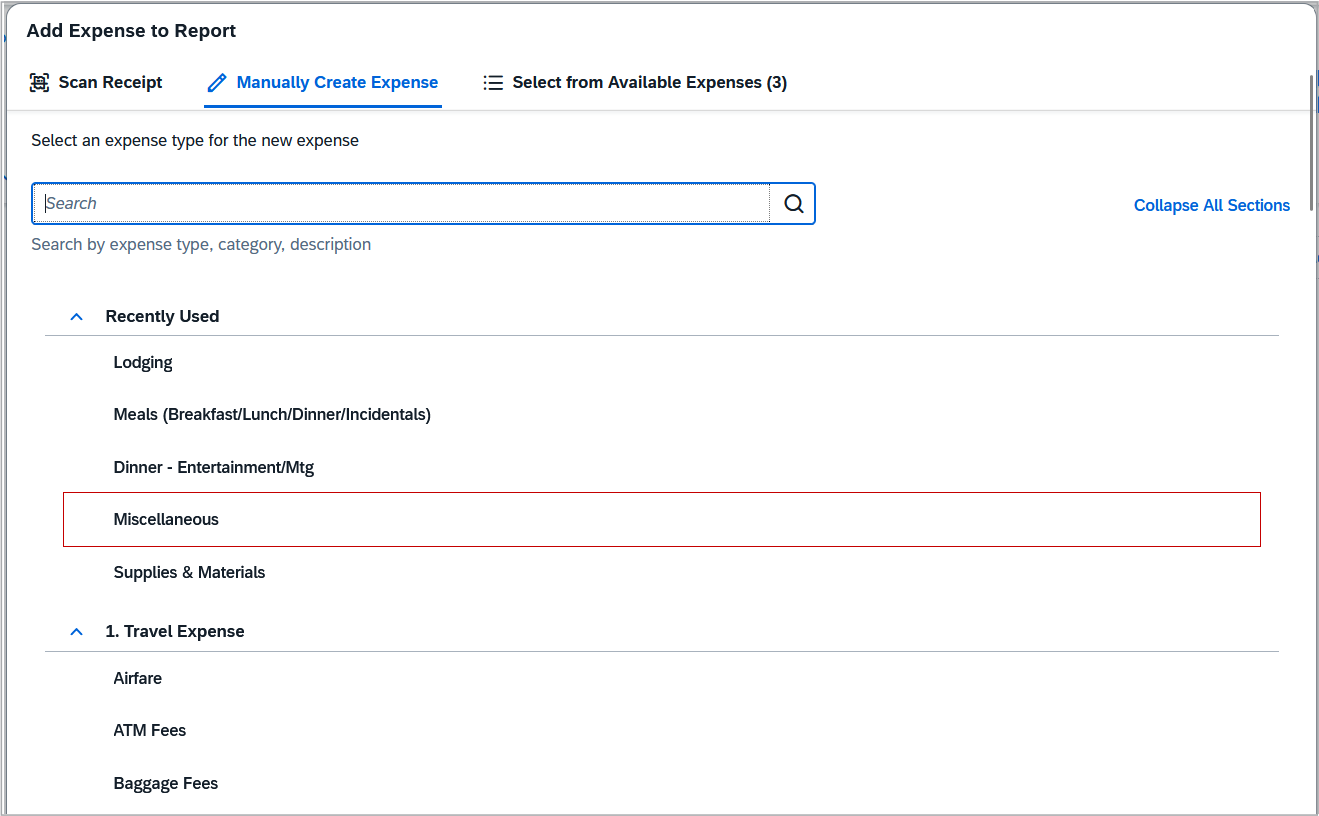
Task: Select the Airfare expense type
Action: pyautogui.click(x=137, y=678)
